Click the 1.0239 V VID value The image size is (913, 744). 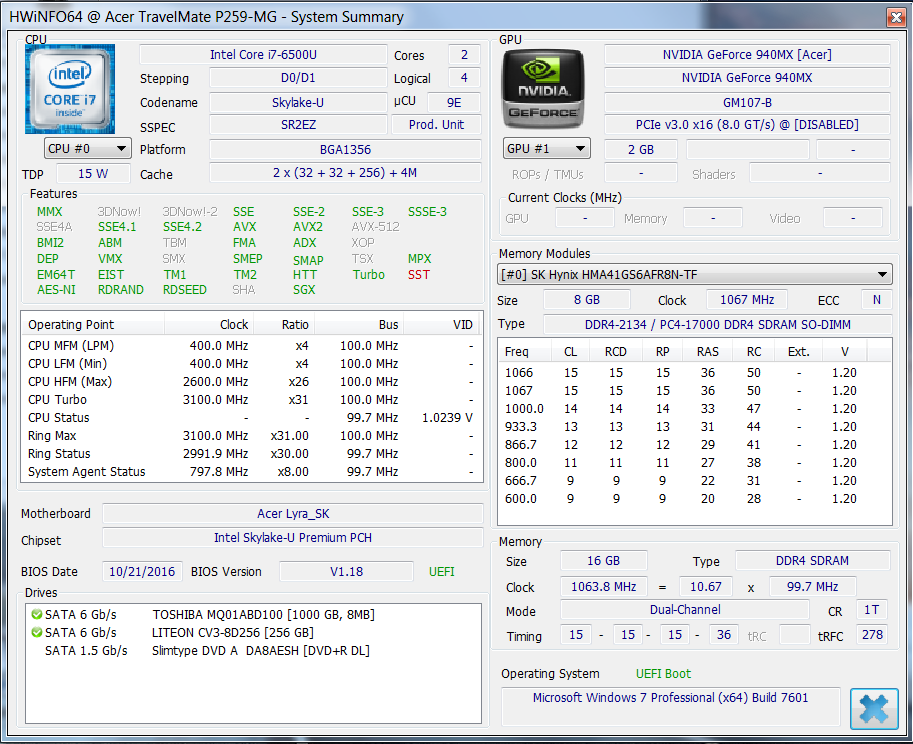pos(447,418)
